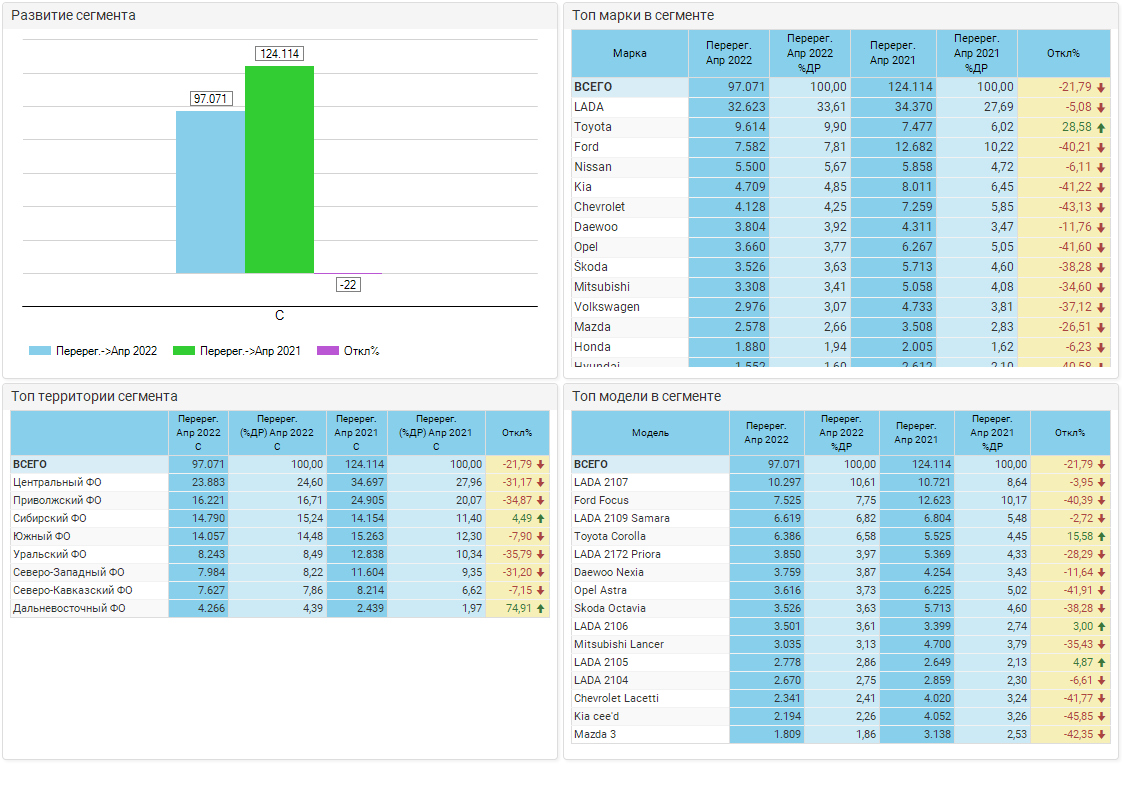Select the blue 97.071 chart bar
Image resolution: width=1122 pixels, height=793 pixels.
(x=210, y=192)
